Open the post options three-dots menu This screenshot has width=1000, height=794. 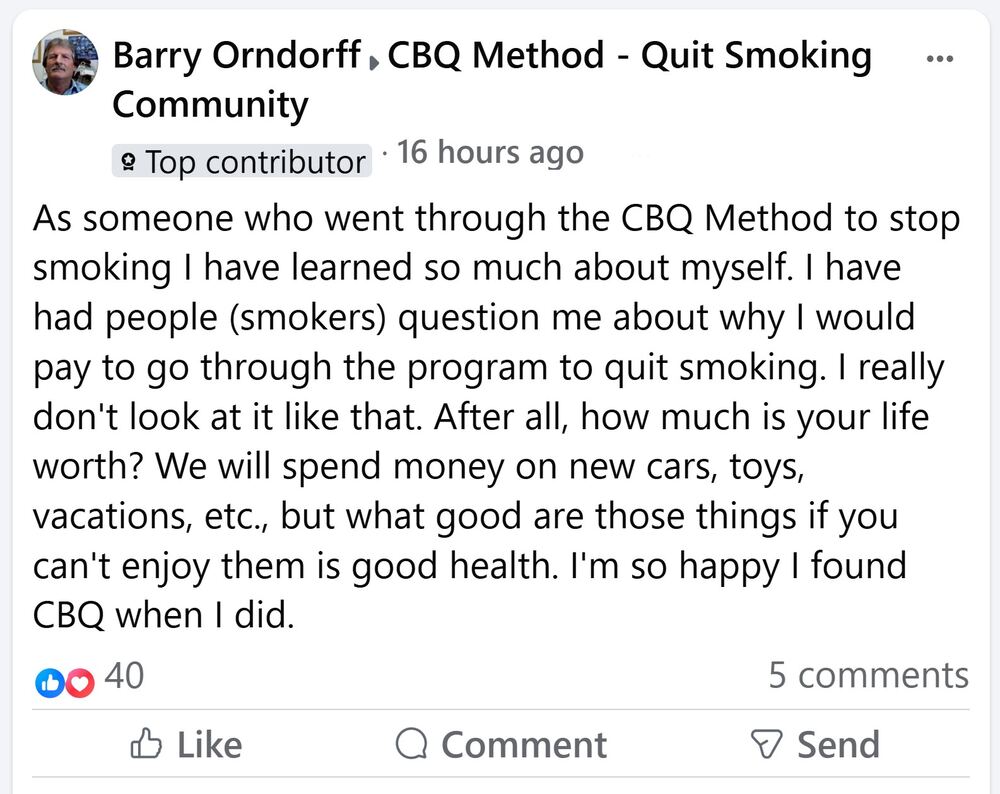pos(941,59)
